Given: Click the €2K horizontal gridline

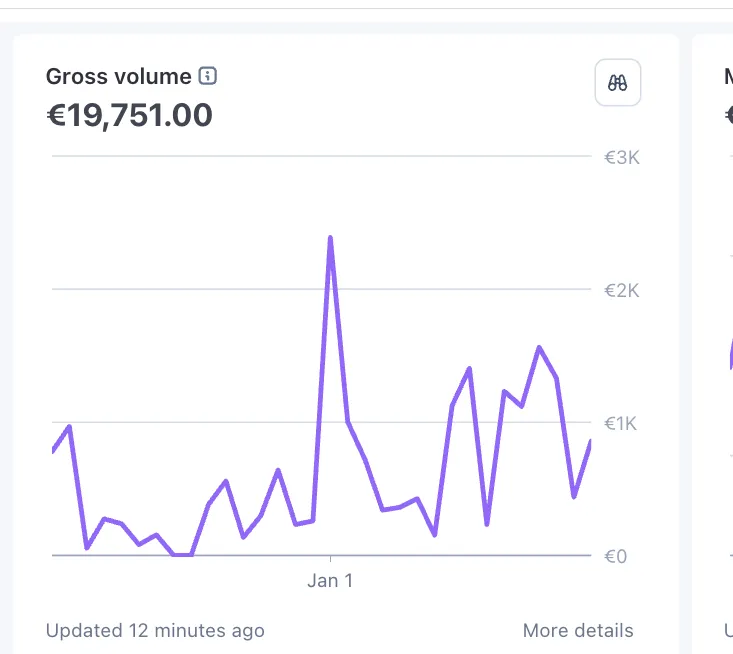Looking at the screenshot, I should [x=200, y=289].
